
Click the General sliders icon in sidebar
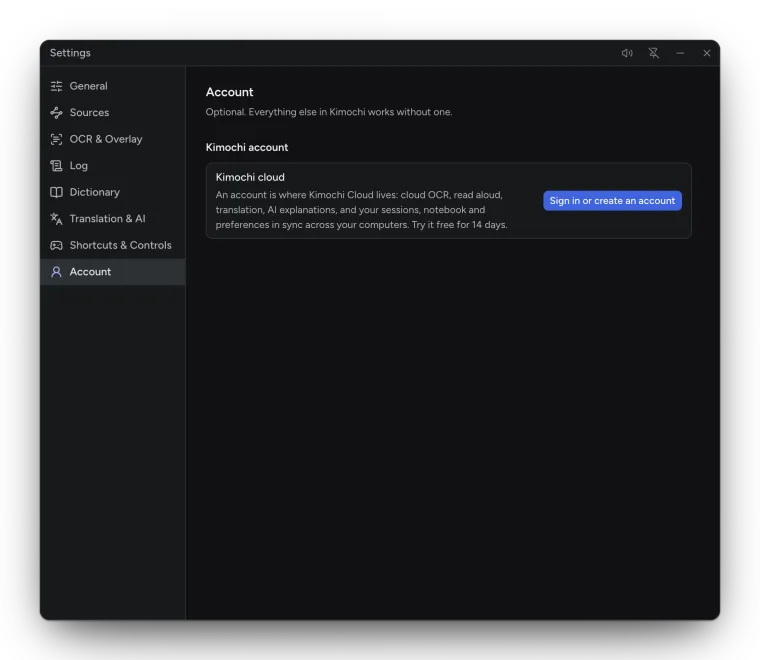pyautogui.click(x=56, y=86)
